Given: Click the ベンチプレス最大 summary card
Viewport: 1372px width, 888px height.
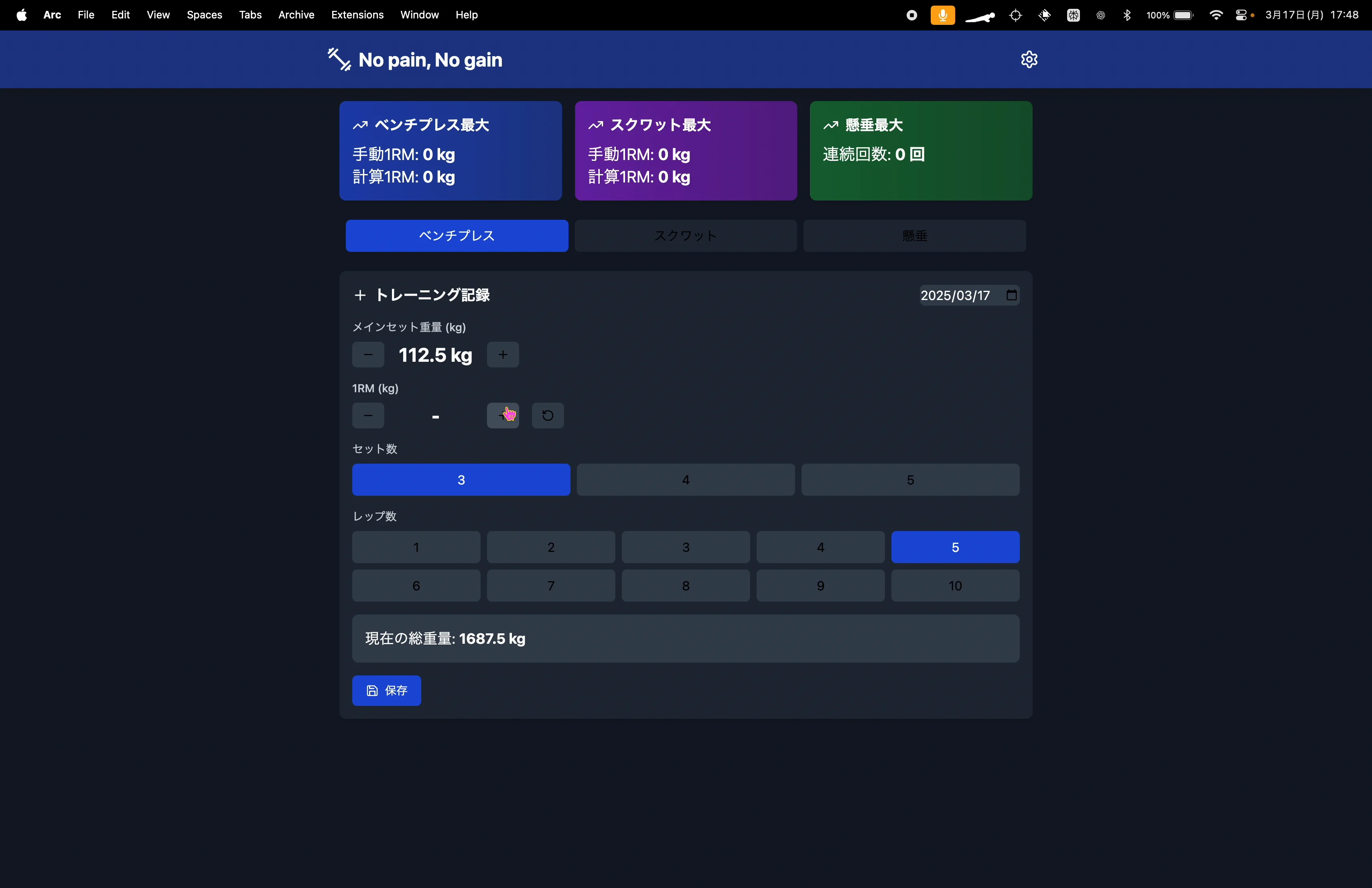Looking at the screenshot, I should click(450, 151).
